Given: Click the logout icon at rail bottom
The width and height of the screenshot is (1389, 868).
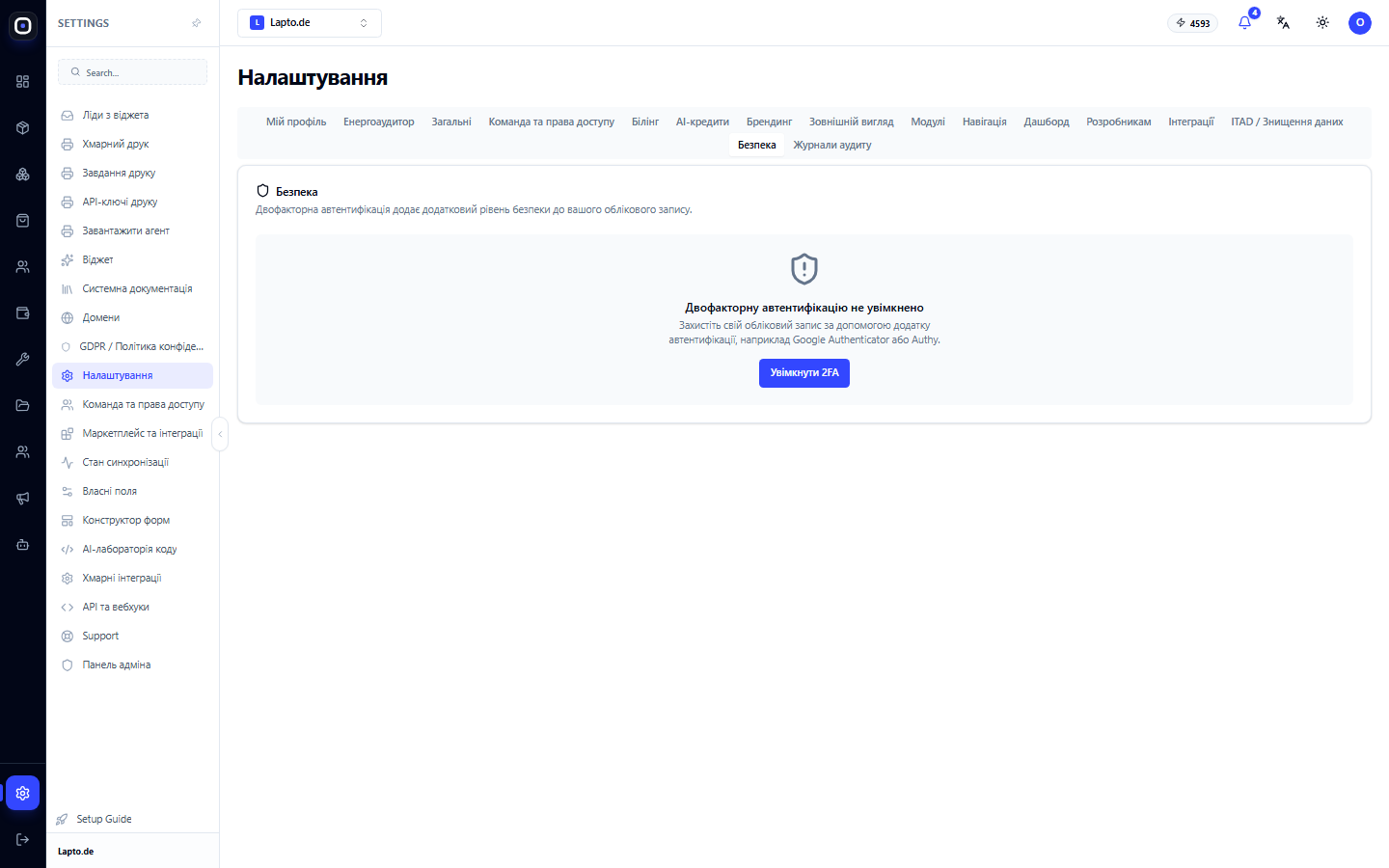Looking at the screenshot, I should [23, 839].
